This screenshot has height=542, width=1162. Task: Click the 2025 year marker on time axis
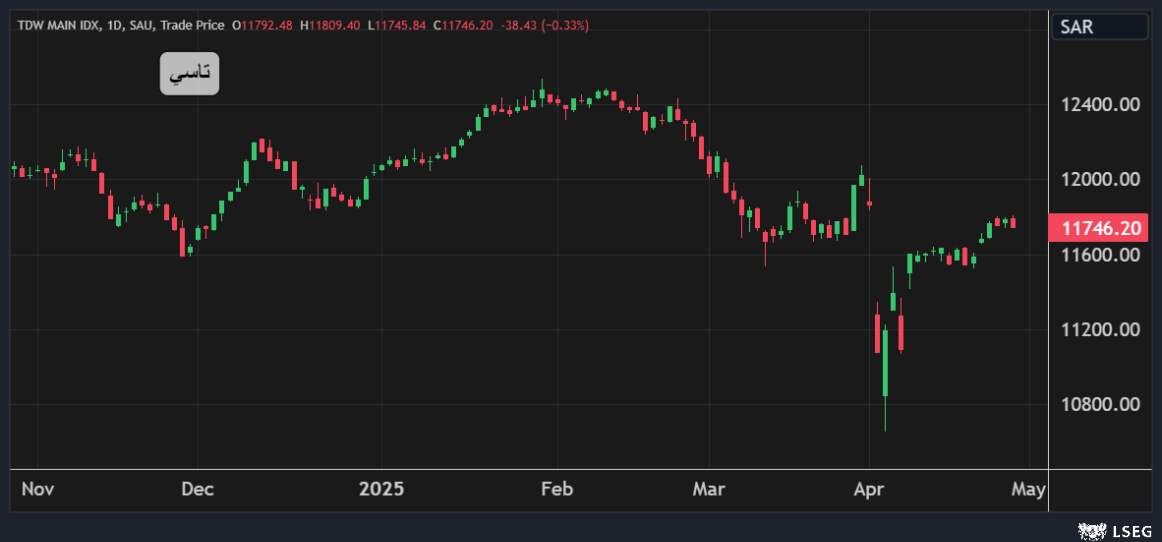click(x=381, y=489)
